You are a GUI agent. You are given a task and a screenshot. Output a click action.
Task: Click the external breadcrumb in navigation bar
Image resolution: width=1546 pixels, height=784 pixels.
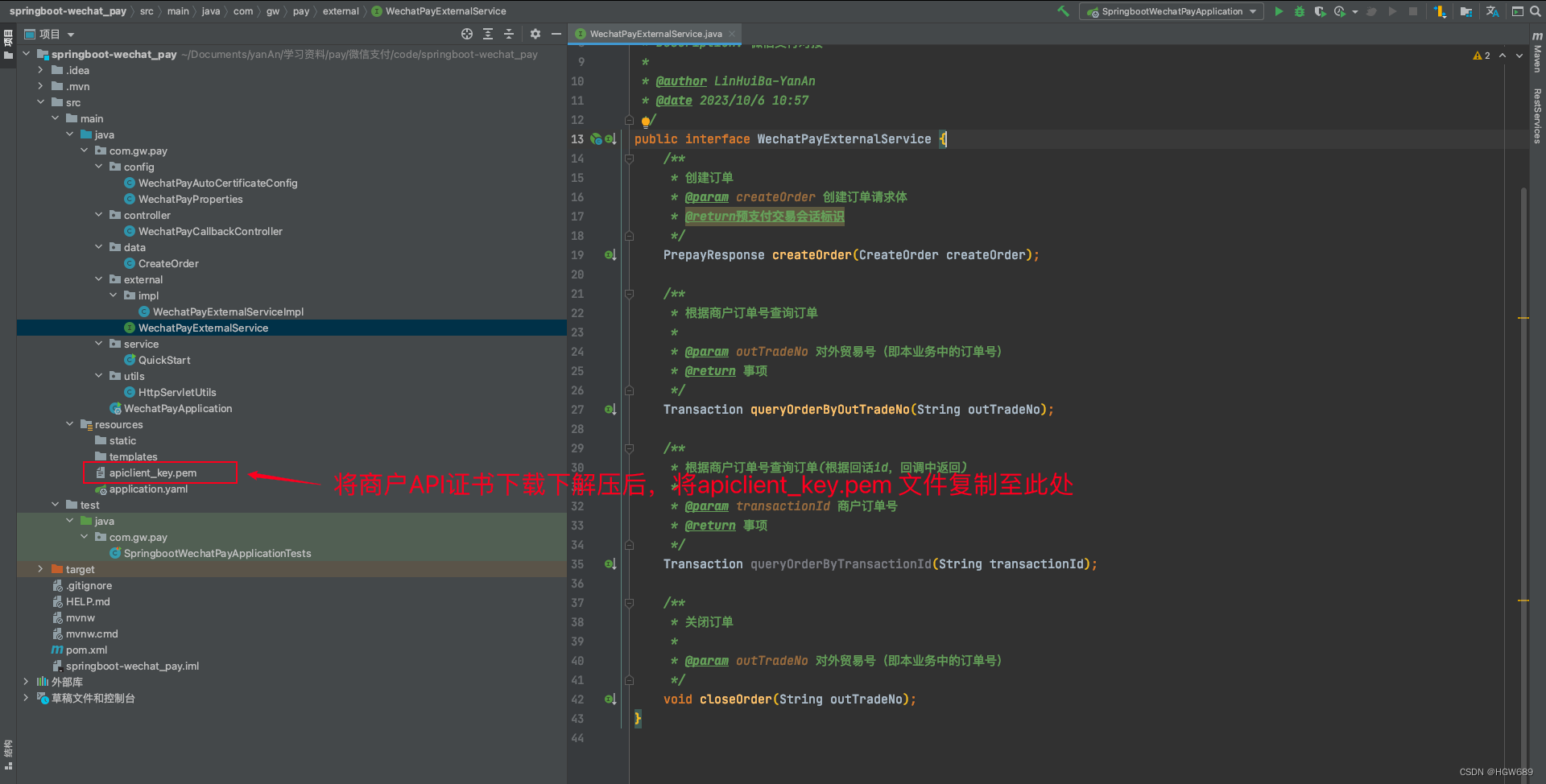[x=341, y=11]
